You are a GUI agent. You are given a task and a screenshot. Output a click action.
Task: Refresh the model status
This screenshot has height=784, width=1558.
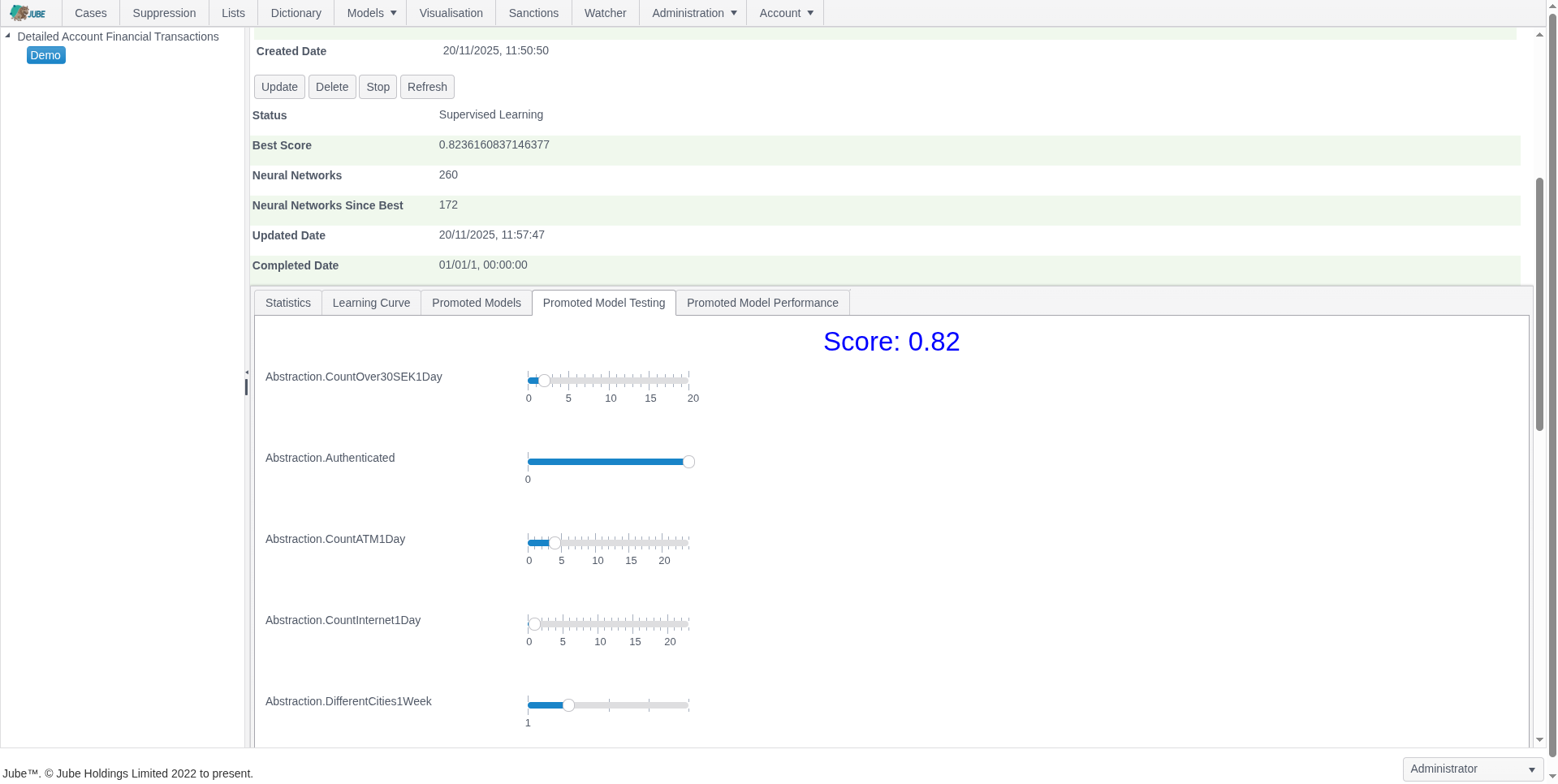coord(426,86)
